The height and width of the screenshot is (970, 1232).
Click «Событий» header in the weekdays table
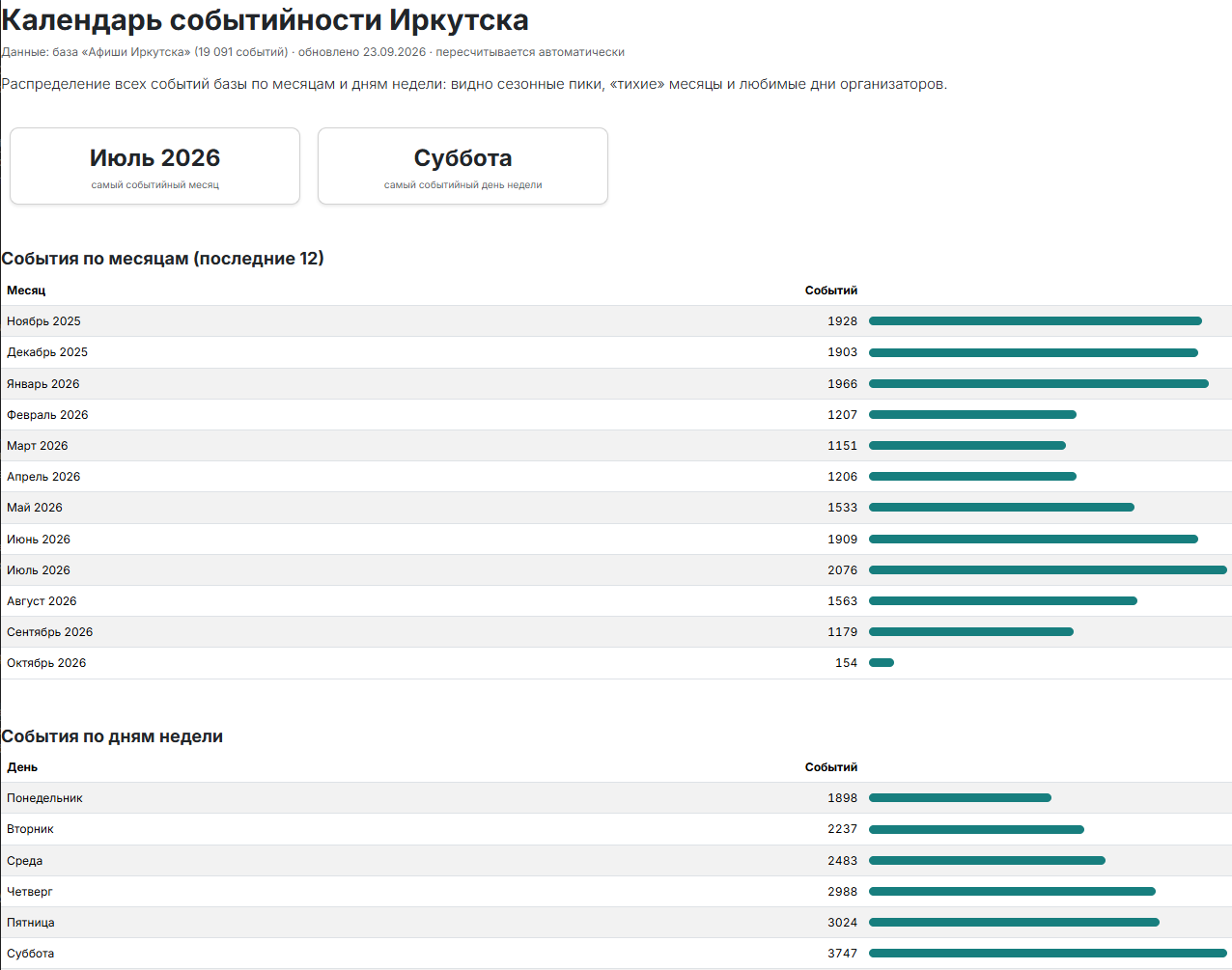(x=831, y=767)
